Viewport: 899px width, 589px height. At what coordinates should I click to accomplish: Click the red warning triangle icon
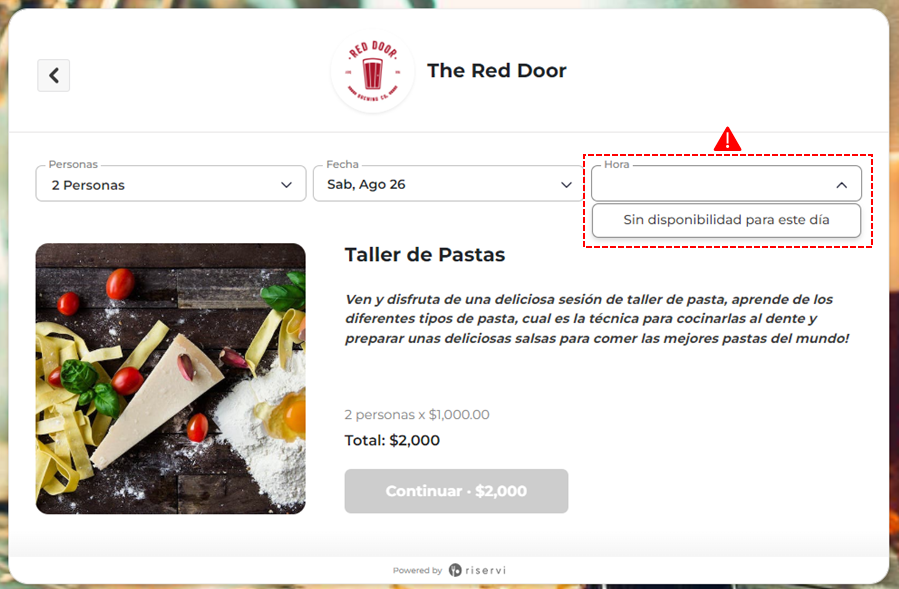728,139
